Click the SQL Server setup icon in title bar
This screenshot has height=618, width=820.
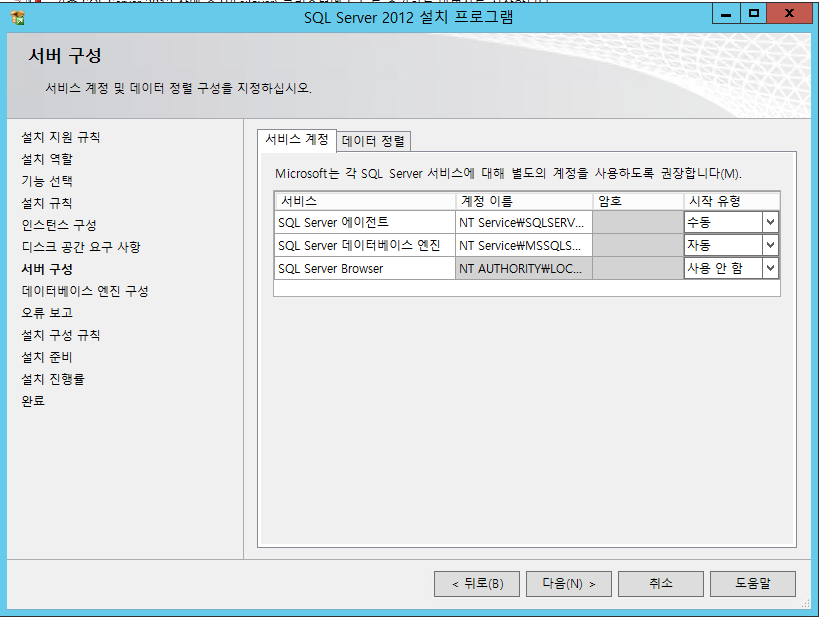pos(17,17)
